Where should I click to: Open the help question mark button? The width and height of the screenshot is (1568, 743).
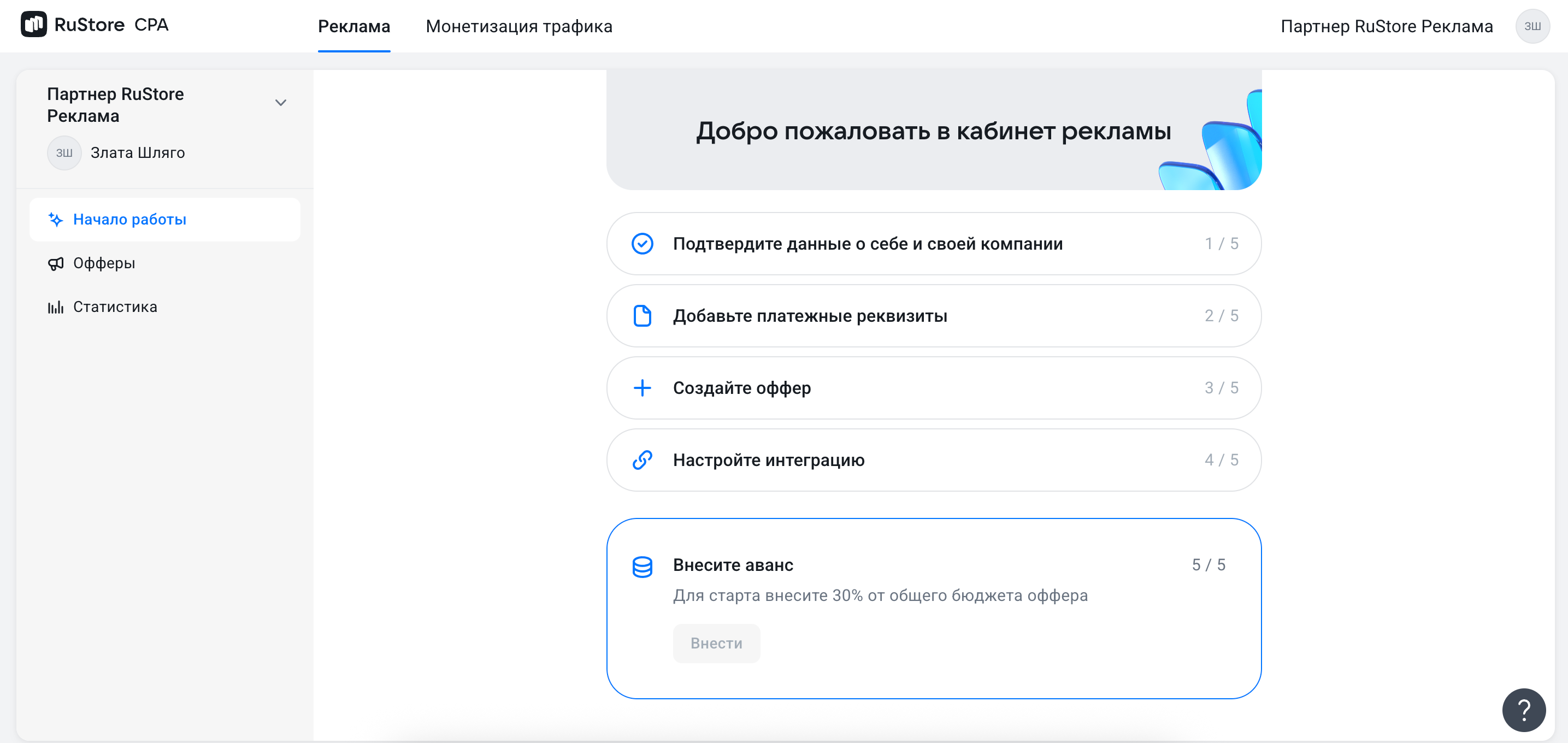(x=1523, y=710)
